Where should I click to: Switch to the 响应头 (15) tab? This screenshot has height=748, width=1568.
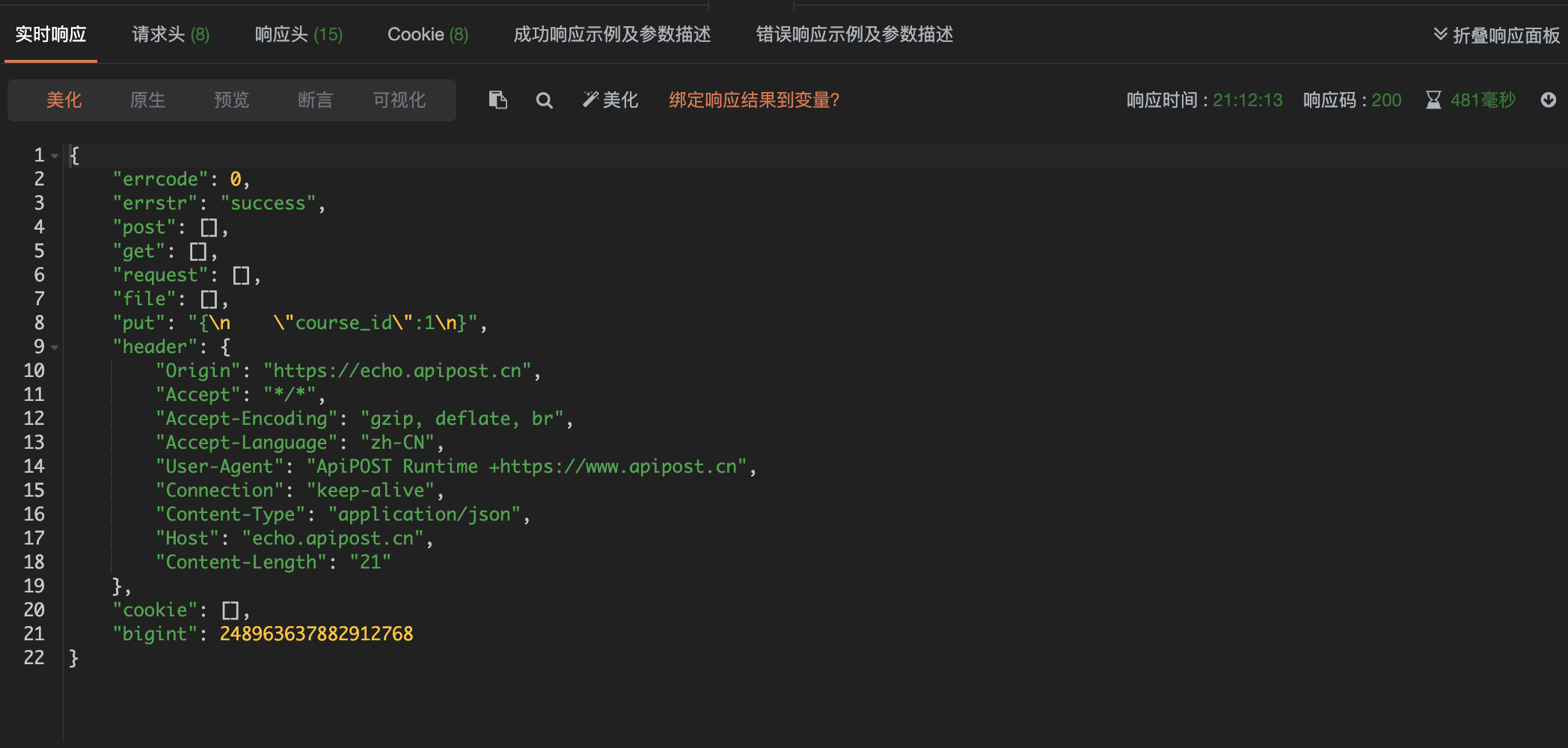point(298,34)
